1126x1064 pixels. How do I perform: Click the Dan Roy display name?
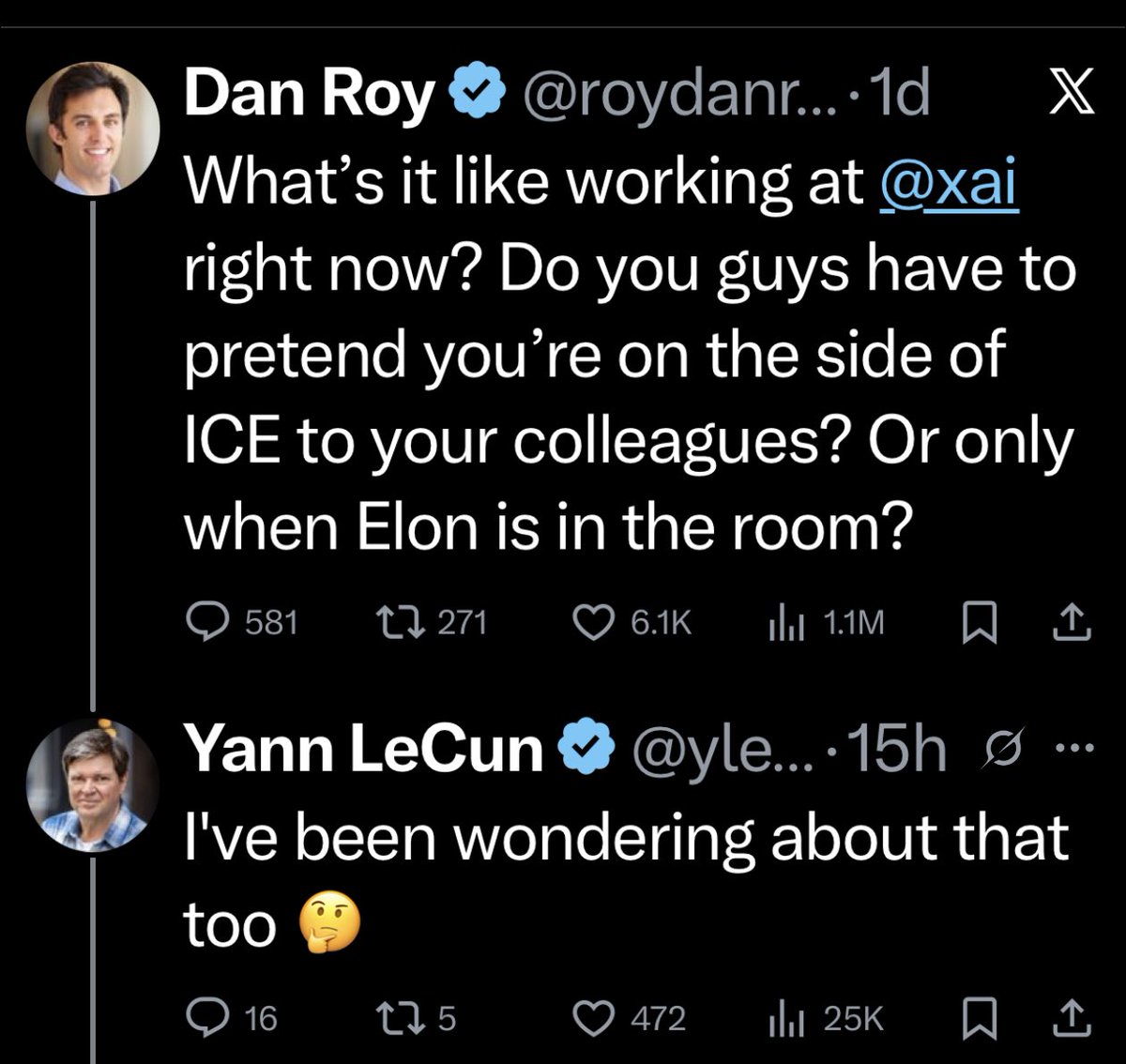tap(310, 95)
